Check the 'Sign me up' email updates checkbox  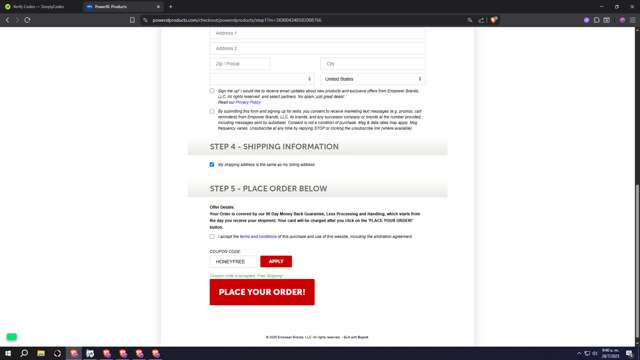212,91
